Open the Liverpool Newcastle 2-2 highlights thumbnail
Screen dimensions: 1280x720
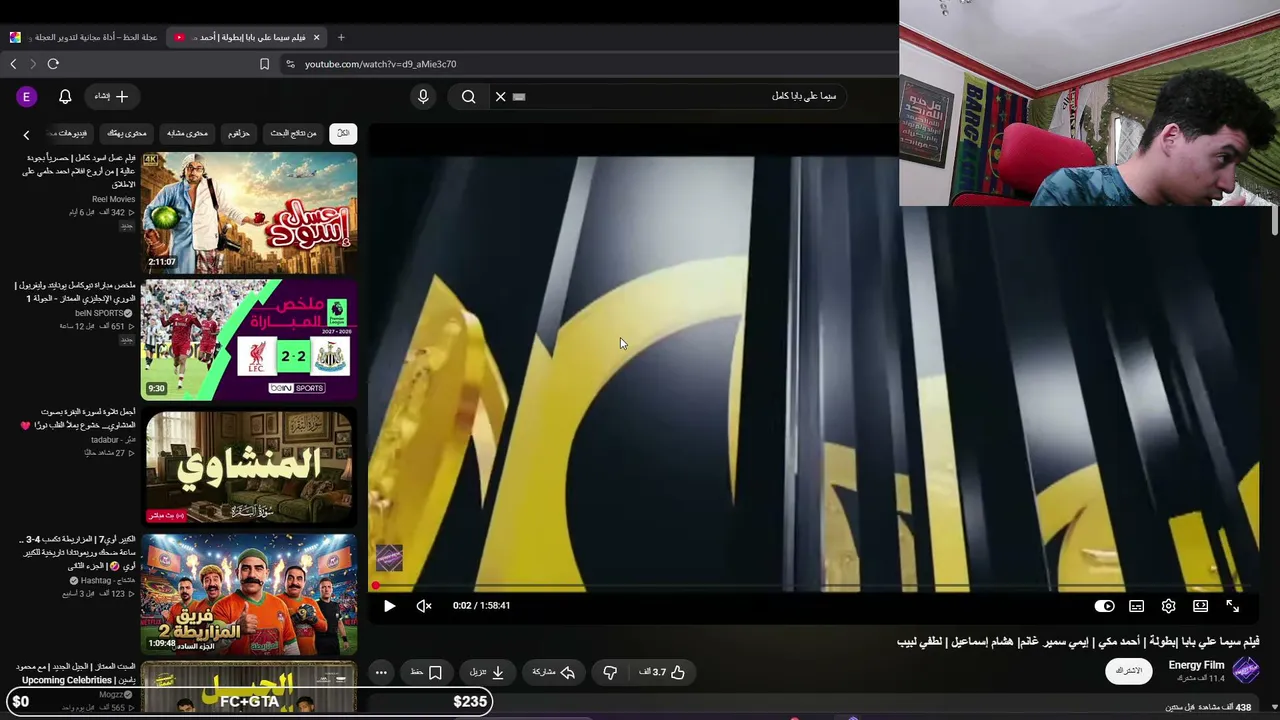[x=249, y=339]
